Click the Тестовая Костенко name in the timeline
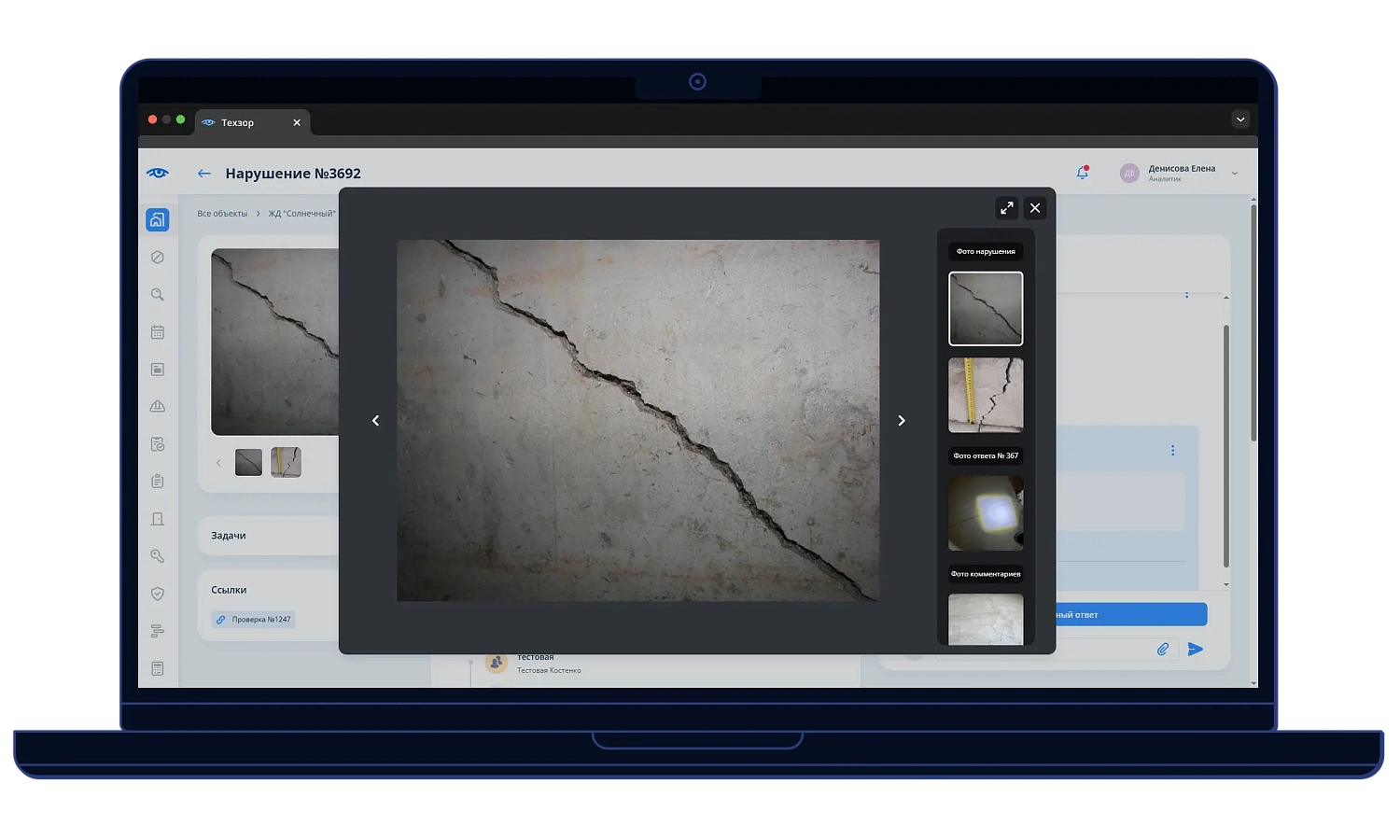The width and height of the screenshot is (1400, 840). 549,670
